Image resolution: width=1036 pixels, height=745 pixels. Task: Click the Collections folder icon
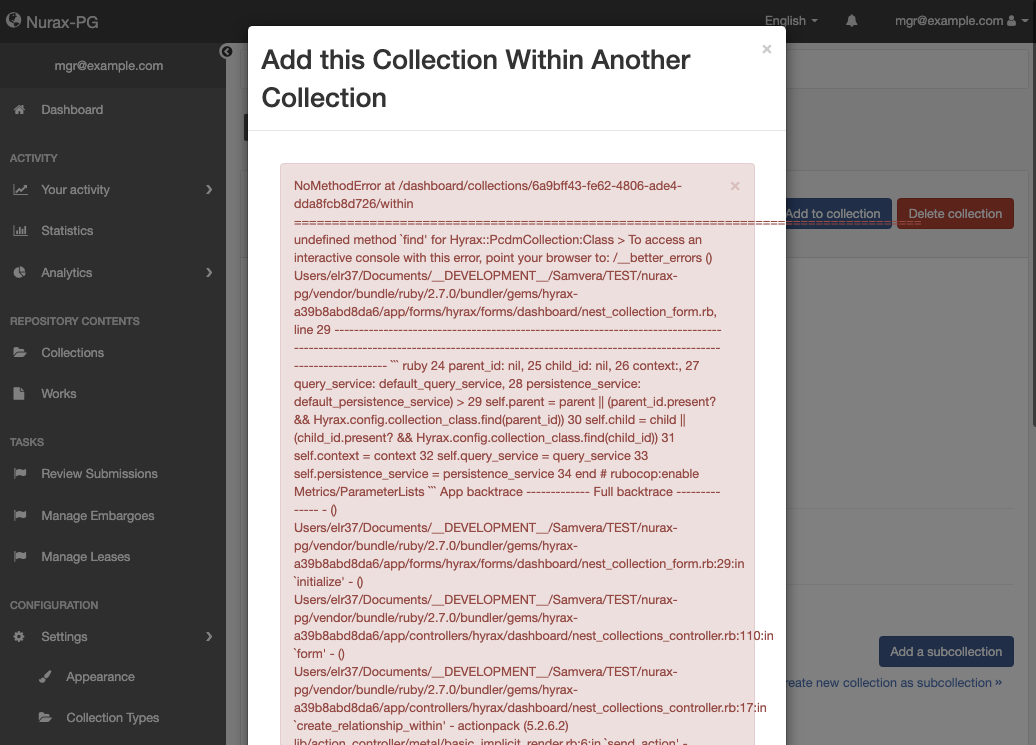(20, 352)
